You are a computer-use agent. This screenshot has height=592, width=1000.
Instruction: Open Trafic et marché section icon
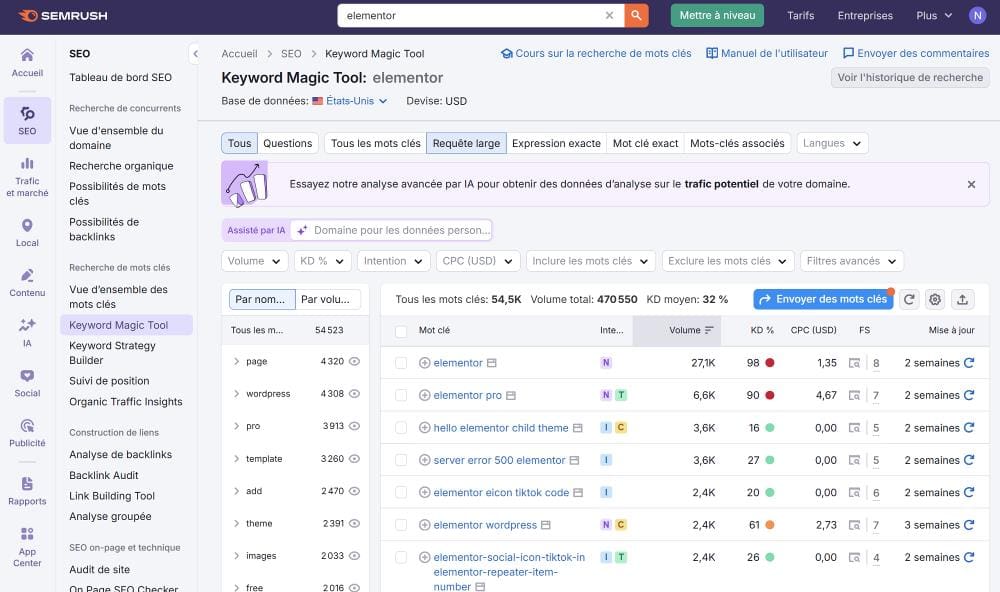27,177
